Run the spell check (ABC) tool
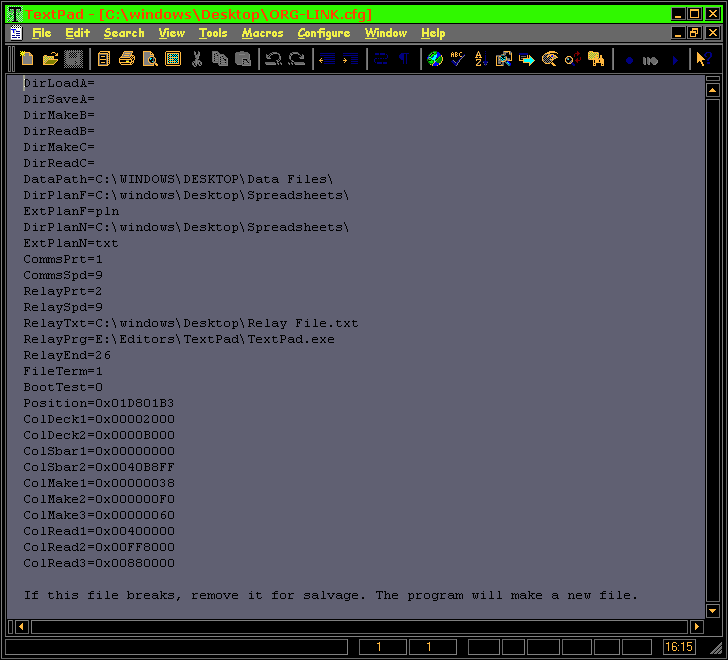This screenshot has height=660, width=728. (x=458, y=59)
